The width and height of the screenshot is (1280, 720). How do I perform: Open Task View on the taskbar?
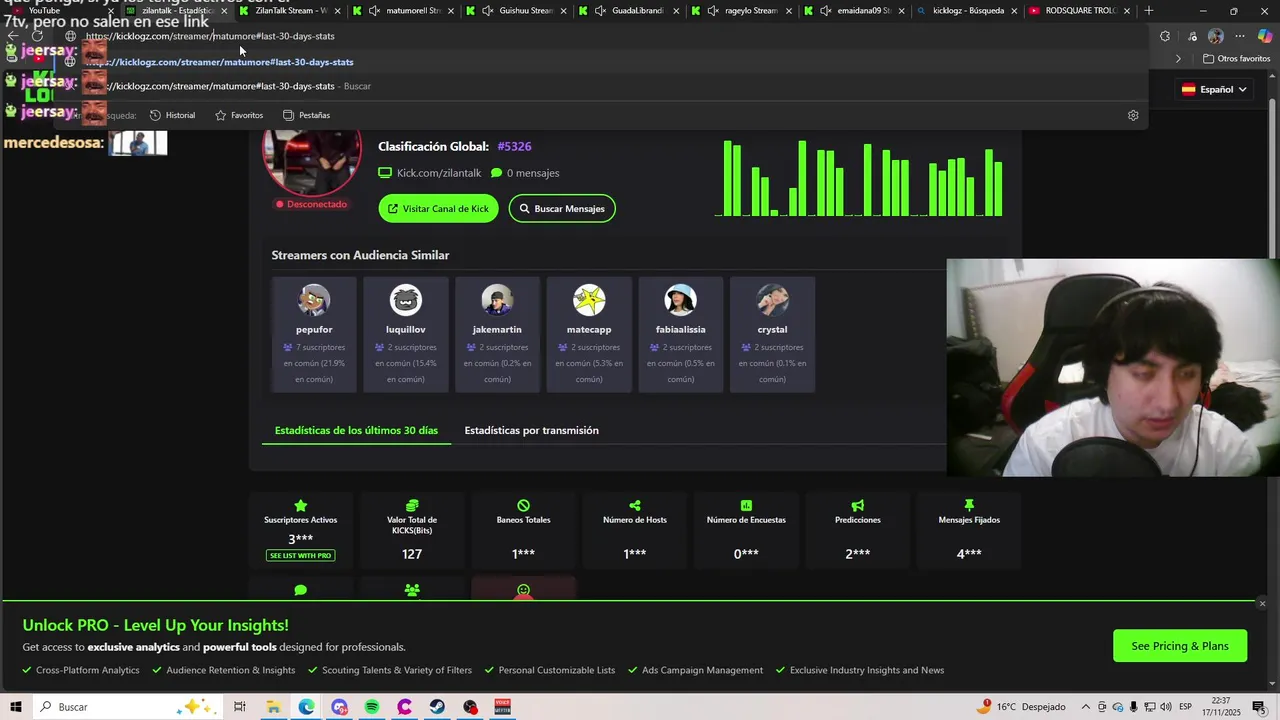pyautogui.click(x=240, y=707)
